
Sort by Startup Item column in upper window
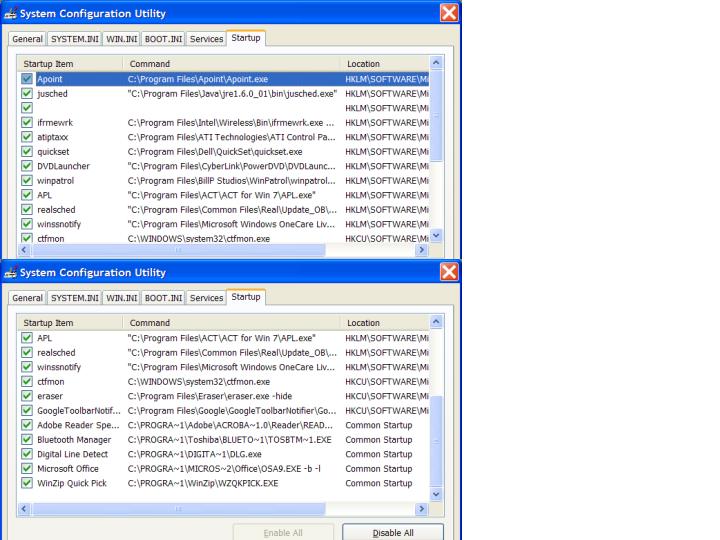(70, 64)
